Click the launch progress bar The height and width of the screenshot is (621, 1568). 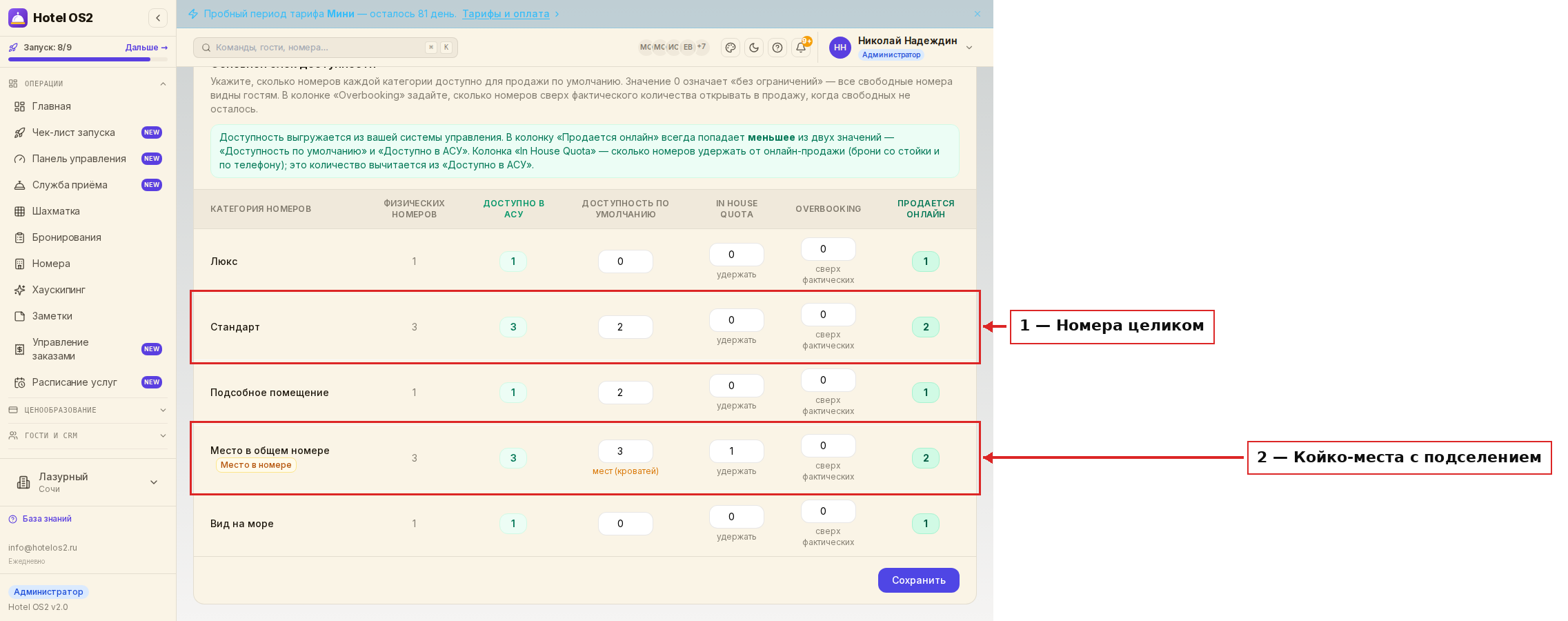88,59
